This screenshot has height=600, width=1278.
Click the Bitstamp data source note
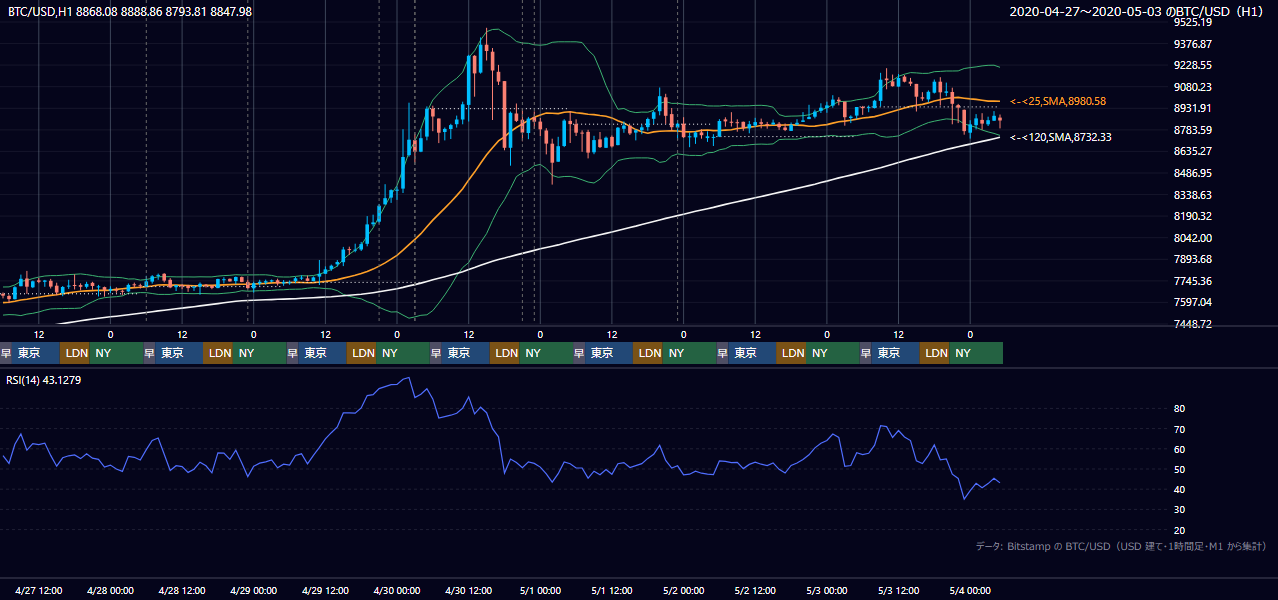point(1121,546)
